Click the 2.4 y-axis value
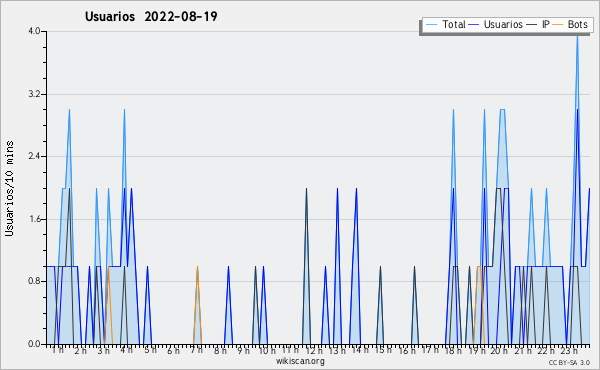 [x=35, y=156]
